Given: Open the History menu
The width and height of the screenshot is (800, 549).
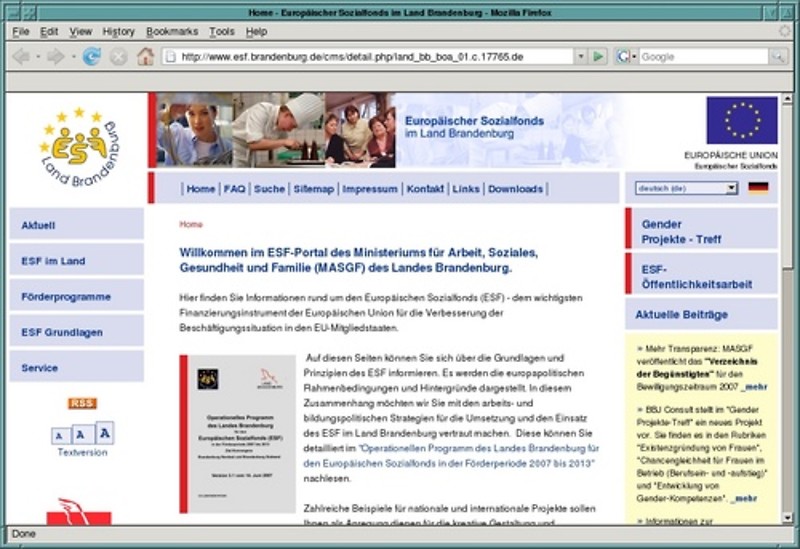Looking at the screenshot, I should 118,32.
